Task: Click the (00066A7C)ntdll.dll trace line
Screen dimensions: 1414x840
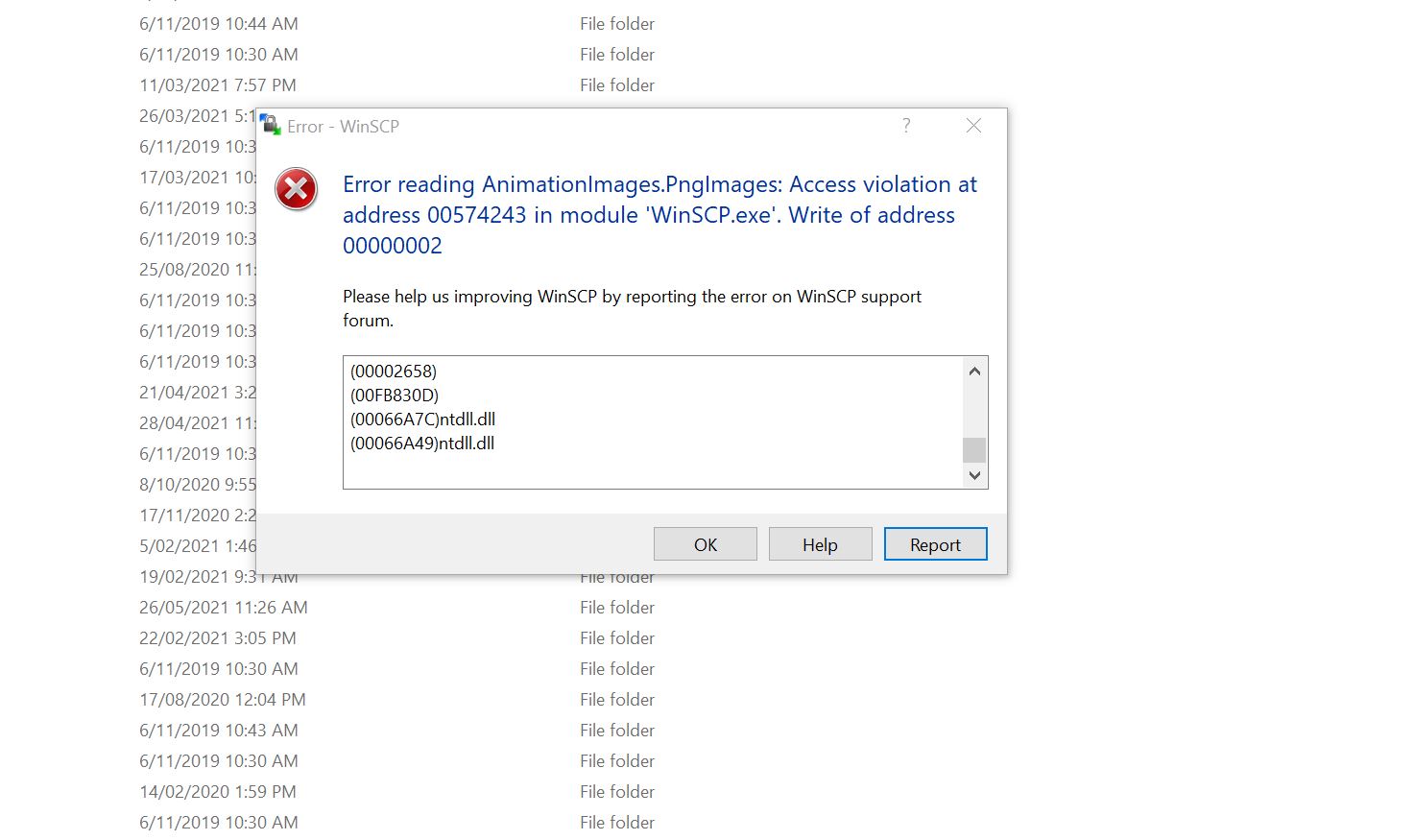Action: coord(423,420)
